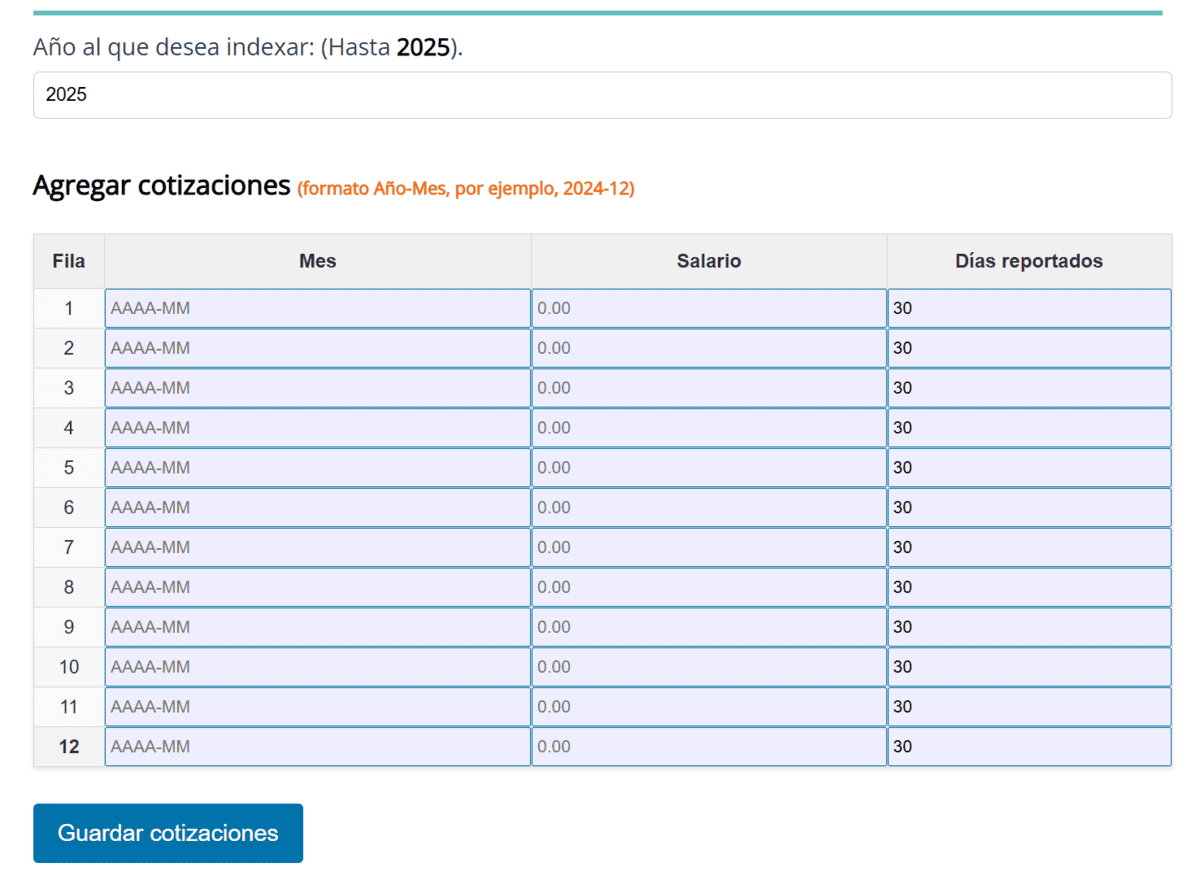This screenshot has width=1200, height=889.
Task: Click the Mes field in row 8
Action: coord(317,588)
